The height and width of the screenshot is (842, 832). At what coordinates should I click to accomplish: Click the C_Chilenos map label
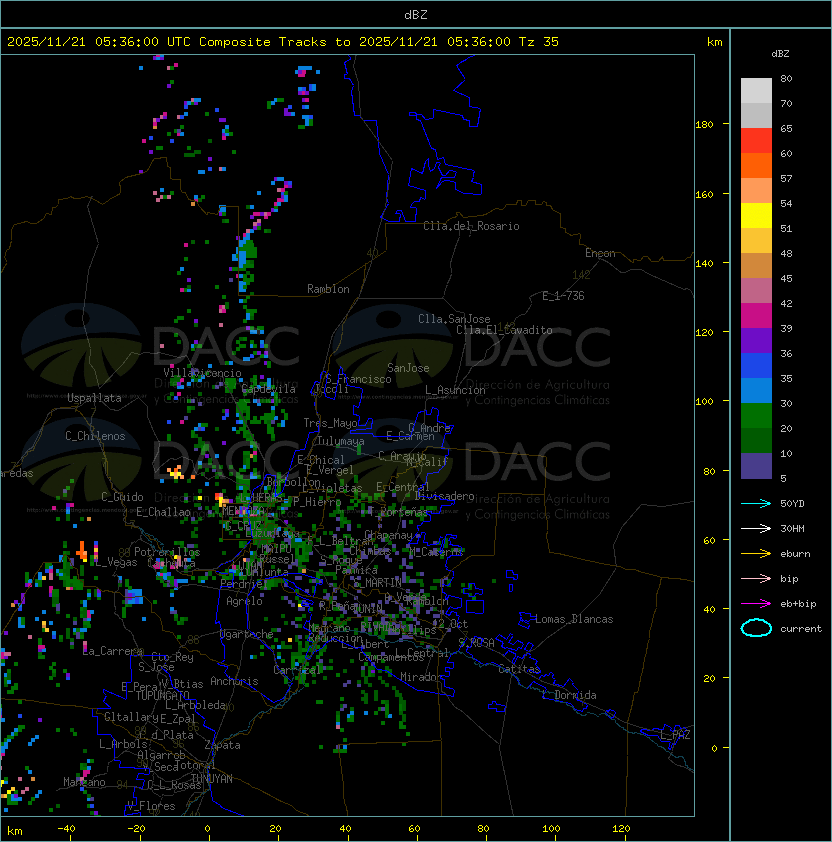(x=95, y=437)
